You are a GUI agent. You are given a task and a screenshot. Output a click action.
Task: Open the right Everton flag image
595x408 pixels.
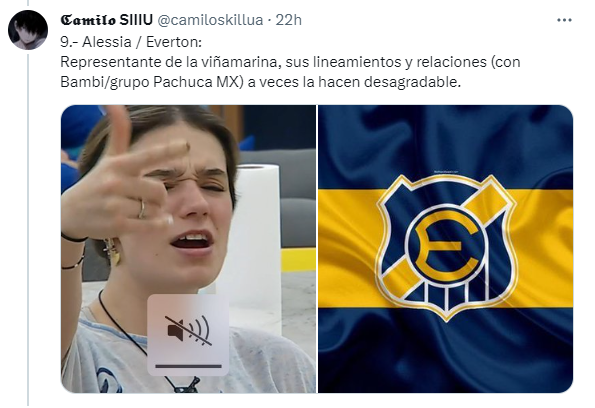(445, 249)
